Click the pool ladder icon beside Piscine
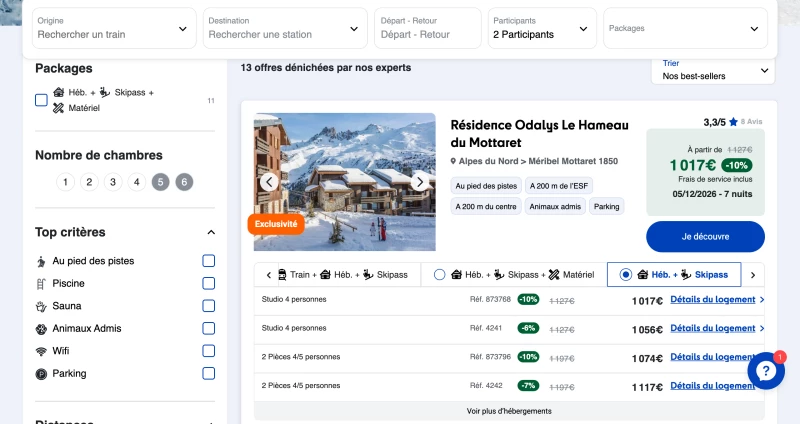 (41, 284)
